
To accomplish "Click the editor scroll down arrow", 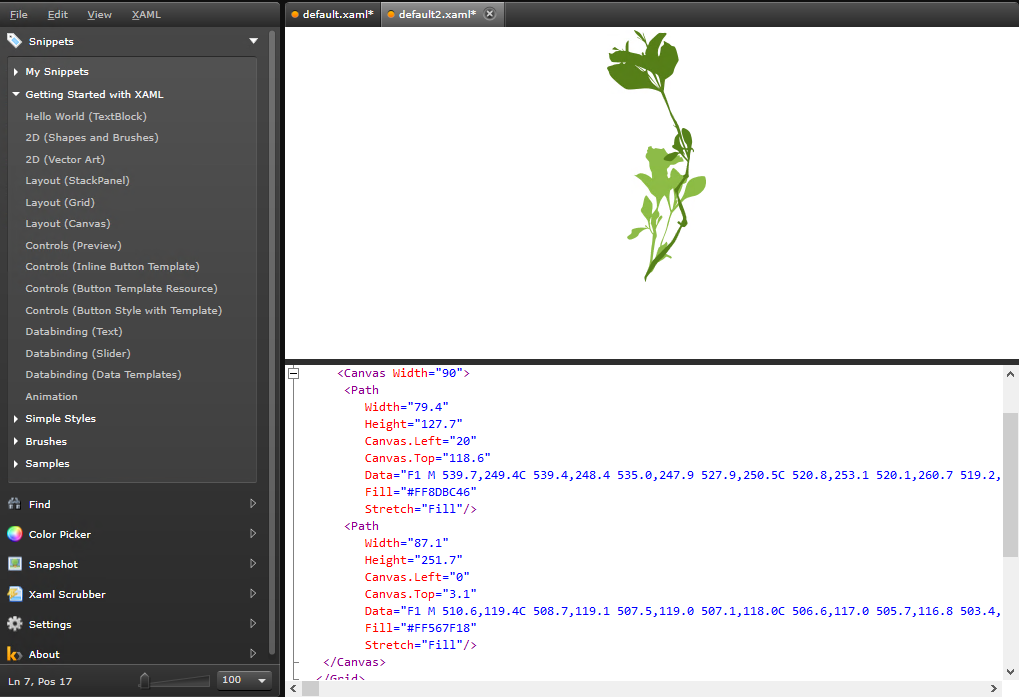I will (x=1010, y=672).
